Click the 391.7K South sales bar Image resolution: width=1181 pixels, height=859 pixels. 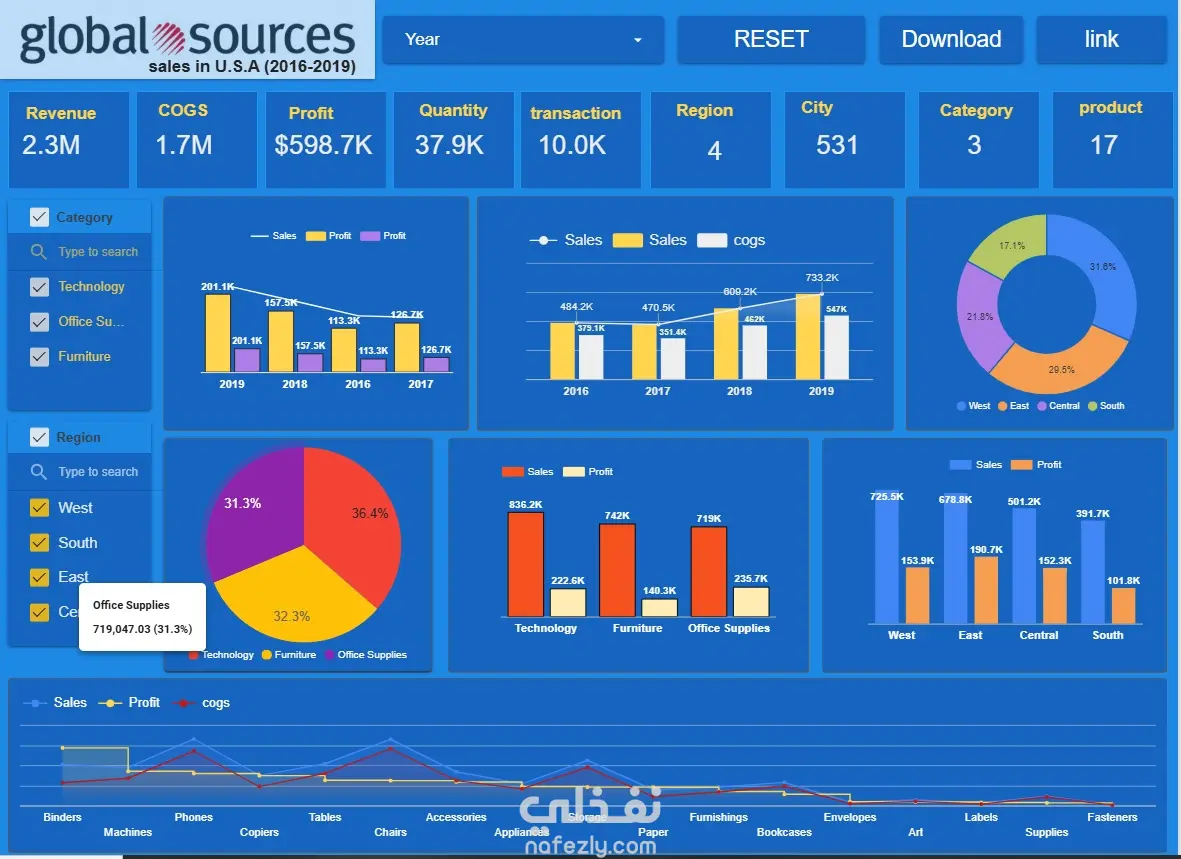tap(1093, 572)
